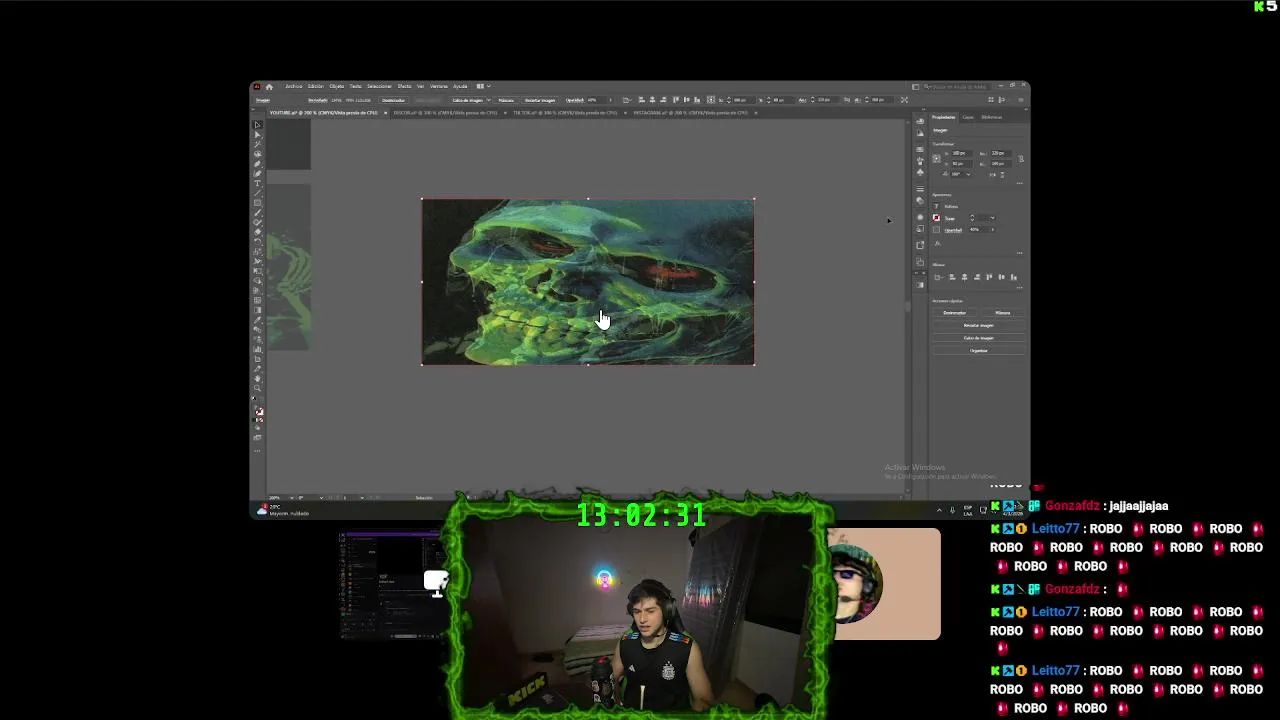Select the Direct Selection tool
This screenshot has height=720, width=1280.
(258, 134)
